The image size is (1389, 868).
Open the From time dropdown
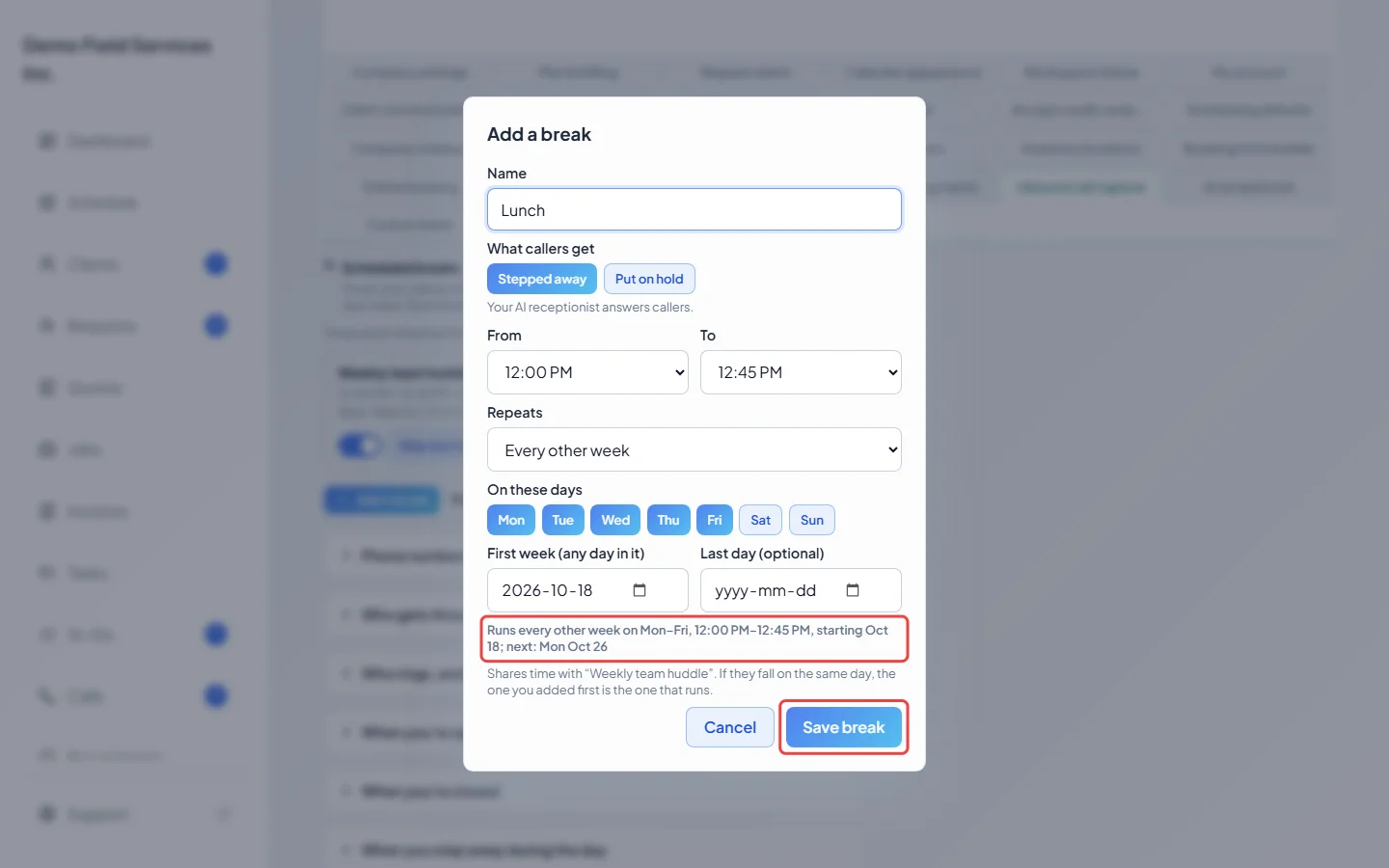point(587,372)
